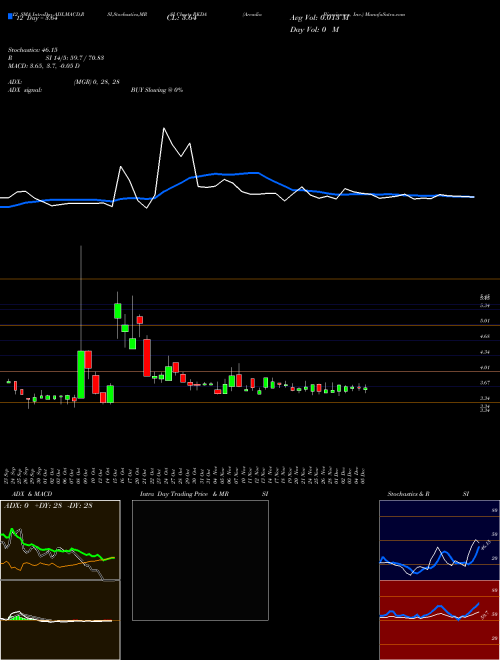Click the '(MGR) 0, 28, 28' ADX values

point(96,82)
